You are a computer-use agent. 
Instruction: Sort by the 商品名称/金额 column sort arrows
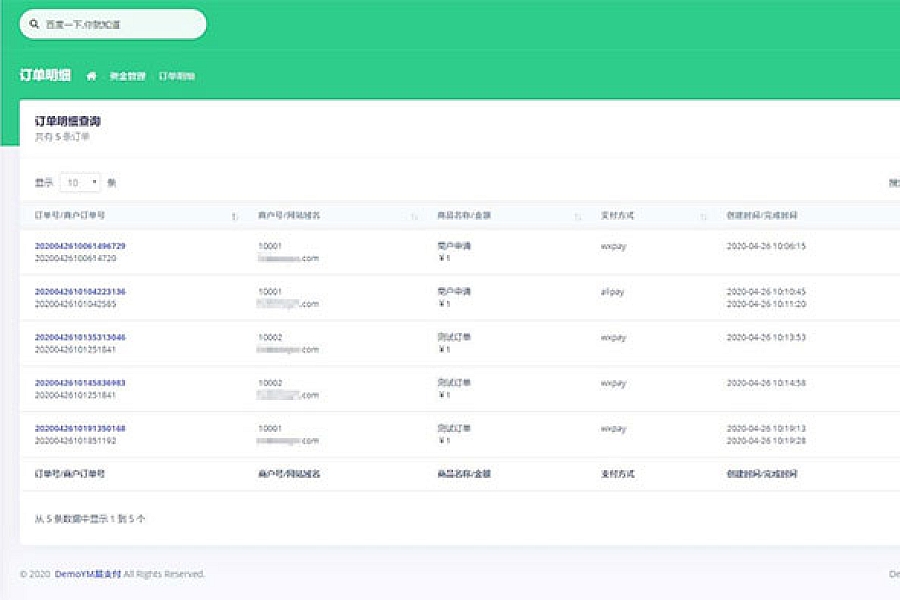pos(577,216)
